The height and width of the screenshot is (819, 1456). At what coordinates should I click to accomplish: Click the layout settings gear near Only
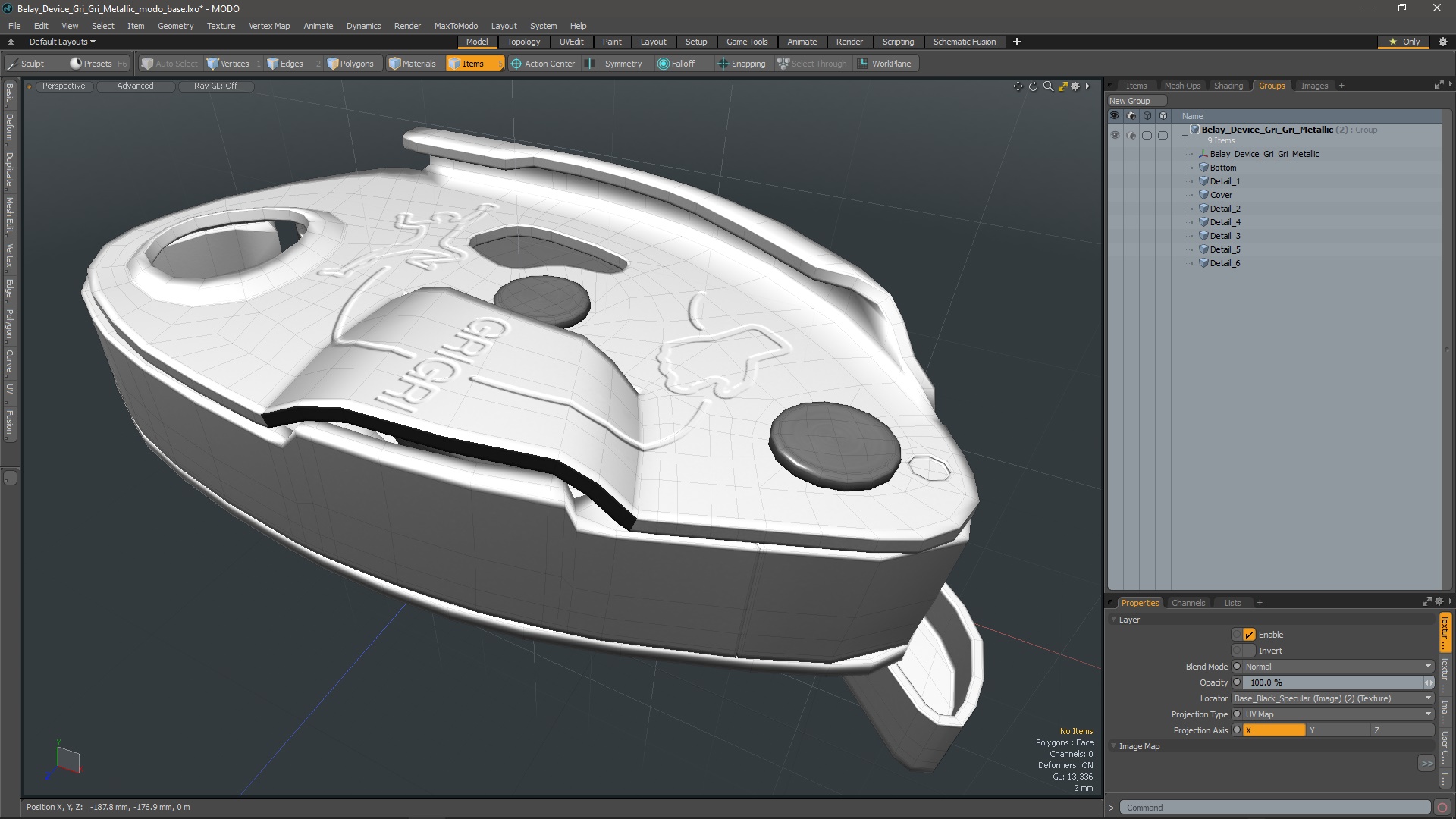point(1443,42)
